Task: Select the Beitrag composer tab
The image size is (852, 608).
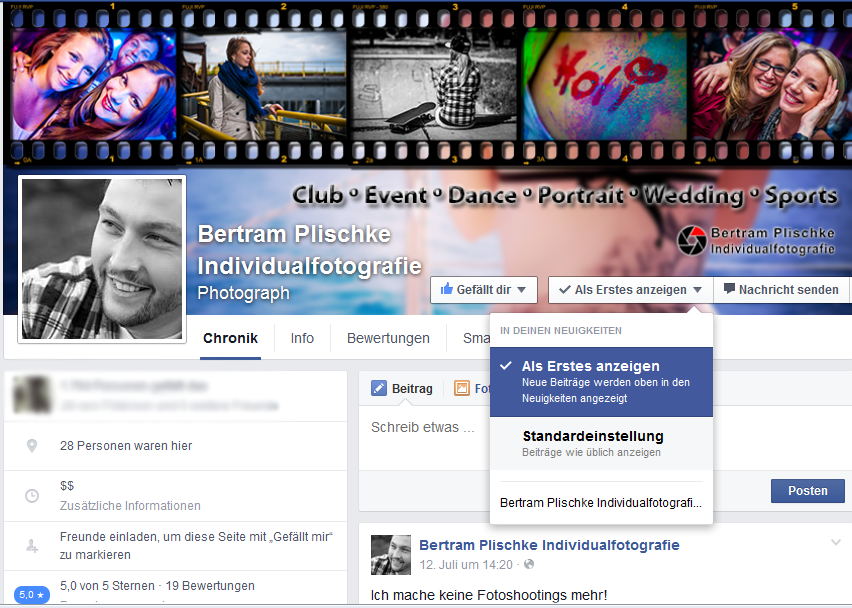Action: 402,388
